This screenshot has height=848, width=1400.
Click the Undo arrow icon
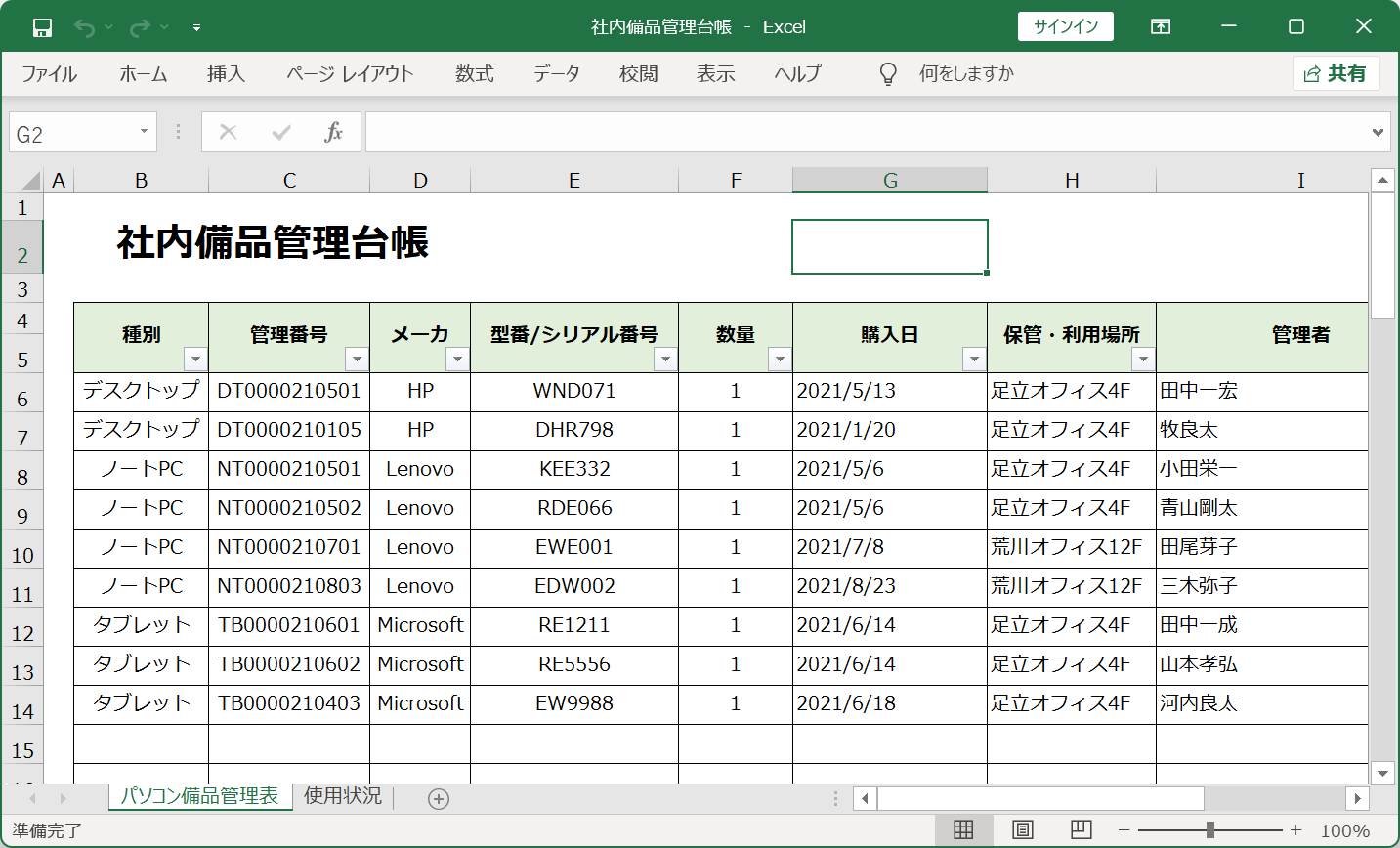[84, 27]
